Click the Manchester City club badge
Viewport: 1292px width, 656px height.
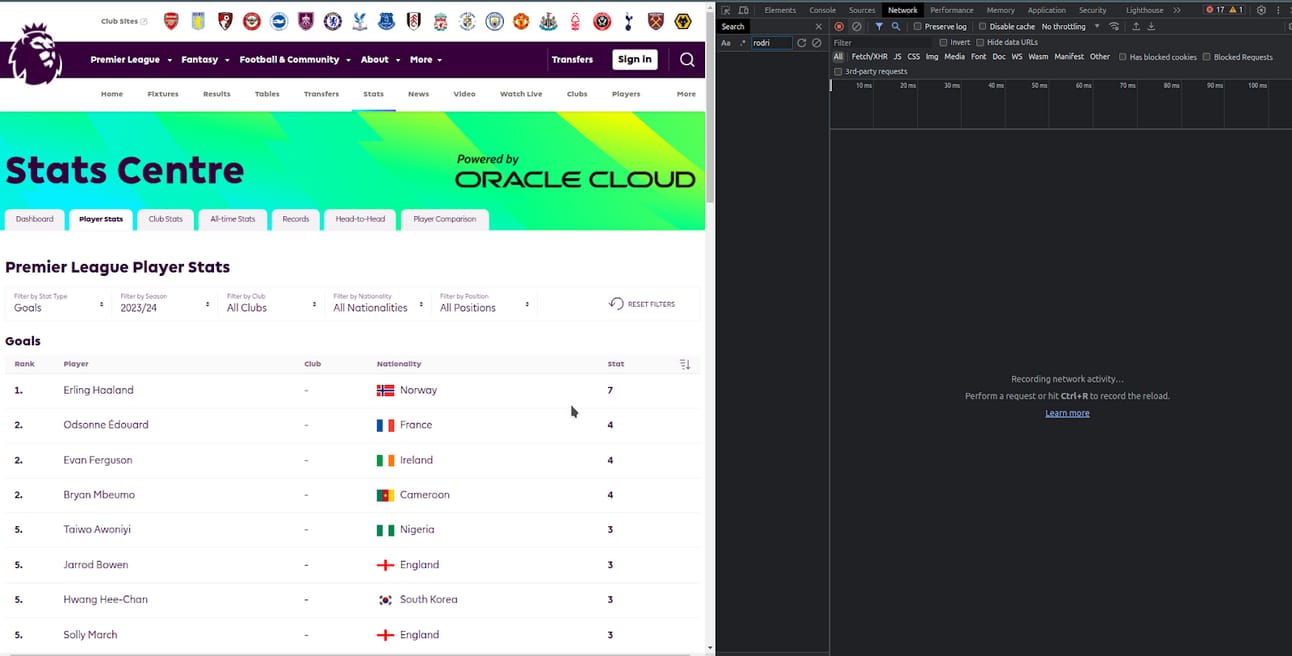(x=494, y=21)
